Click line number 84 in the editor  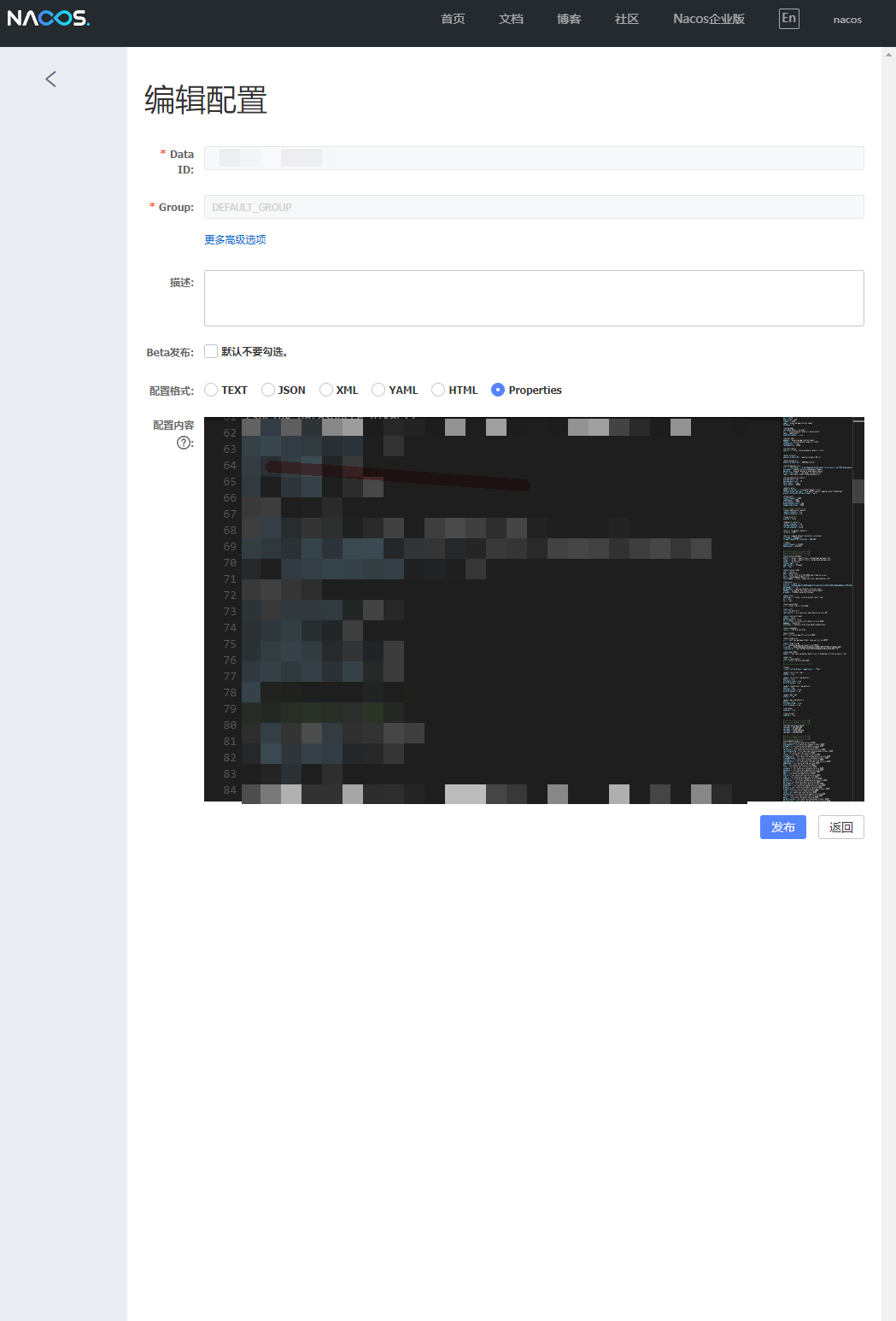point(230,790)
